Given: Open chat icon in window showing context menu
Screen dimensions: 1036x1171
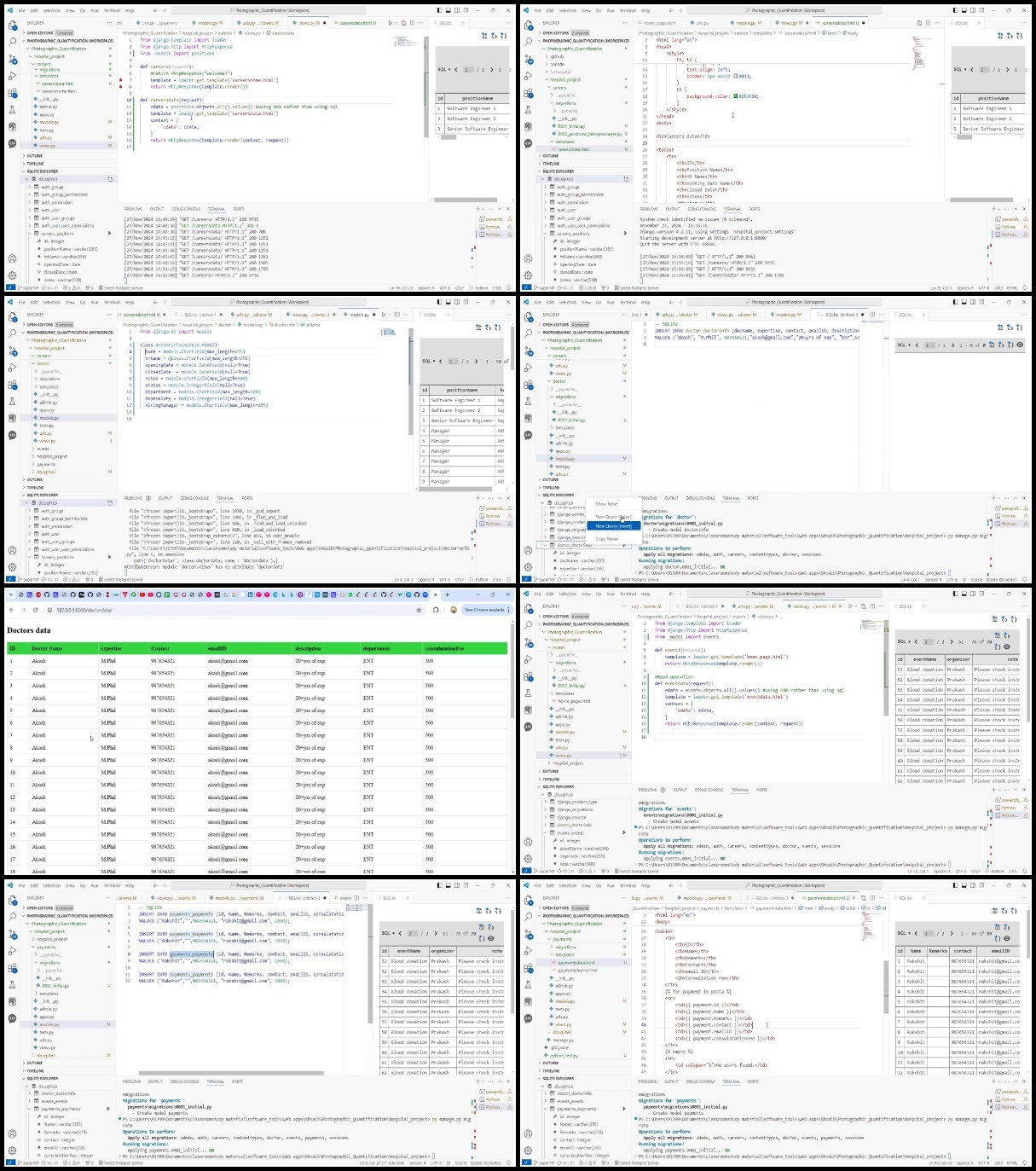Looking at the screenshot, I should [x=529, y=435].
